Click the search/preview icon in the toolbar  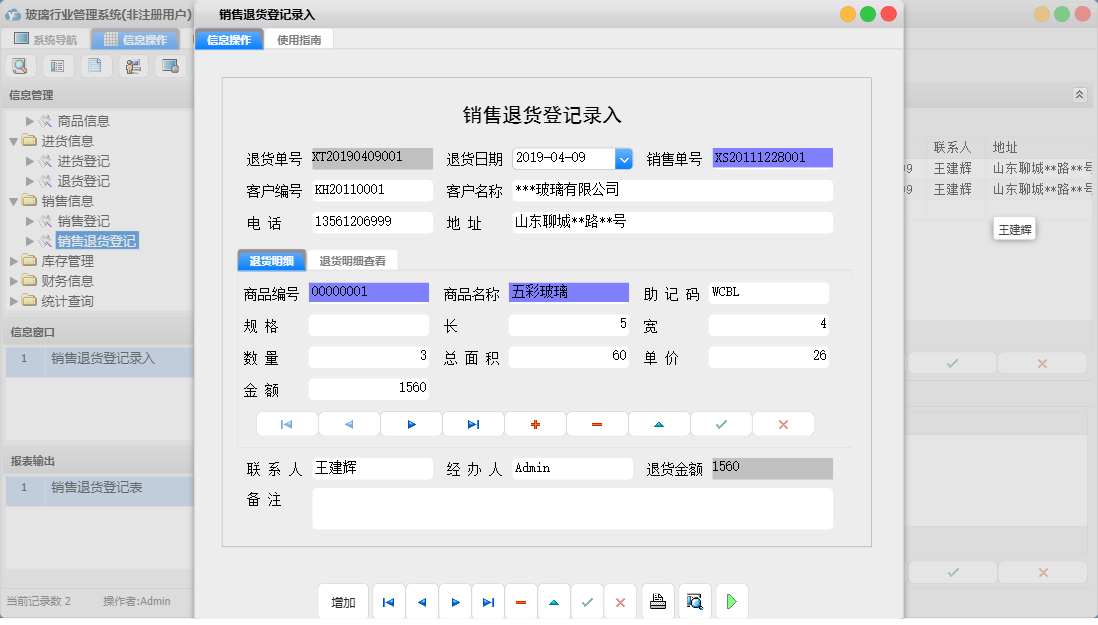pyautogui.click(x=20, y=65)
